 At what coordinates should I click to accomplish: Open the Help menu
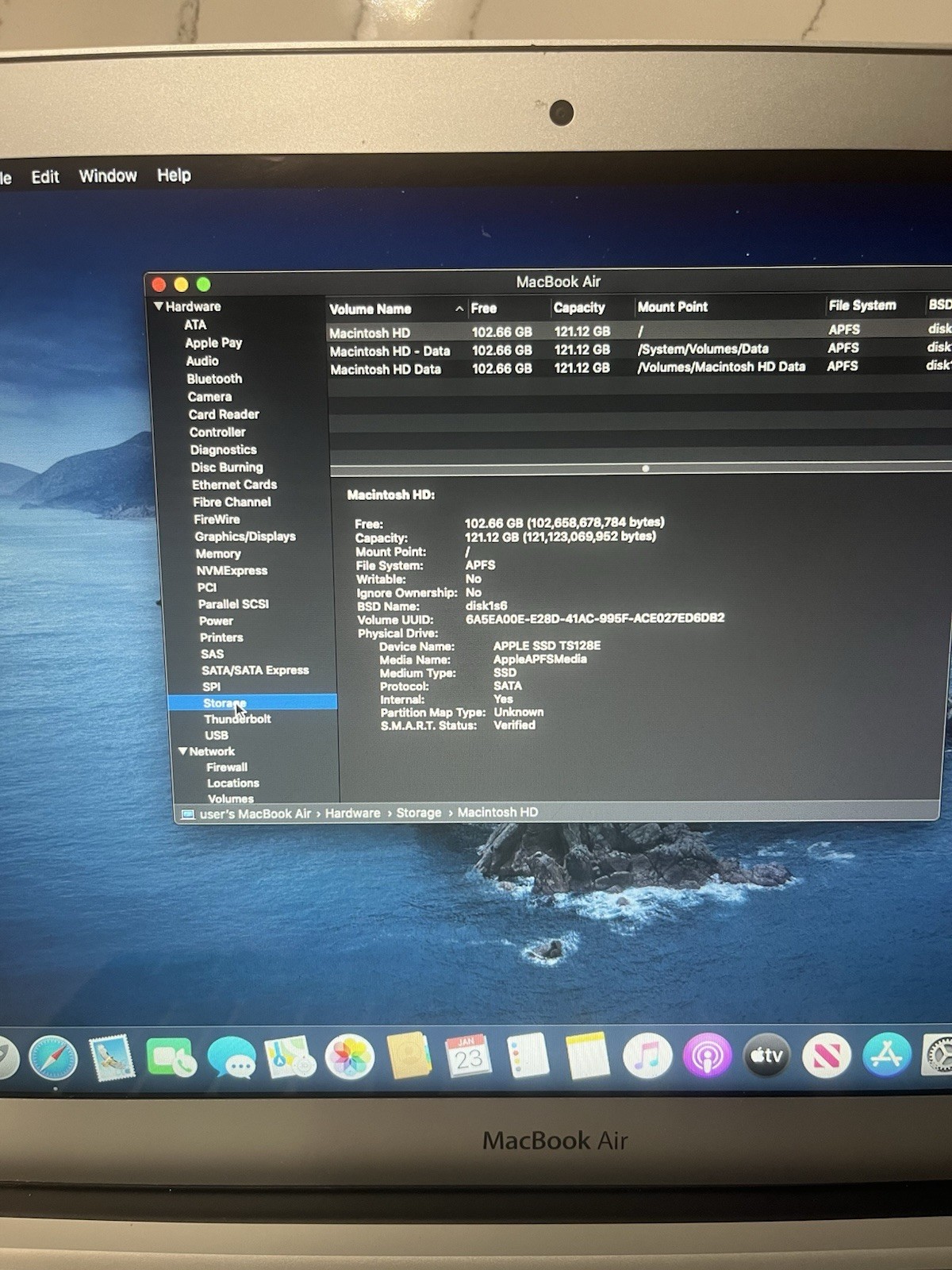coord(174,175)
